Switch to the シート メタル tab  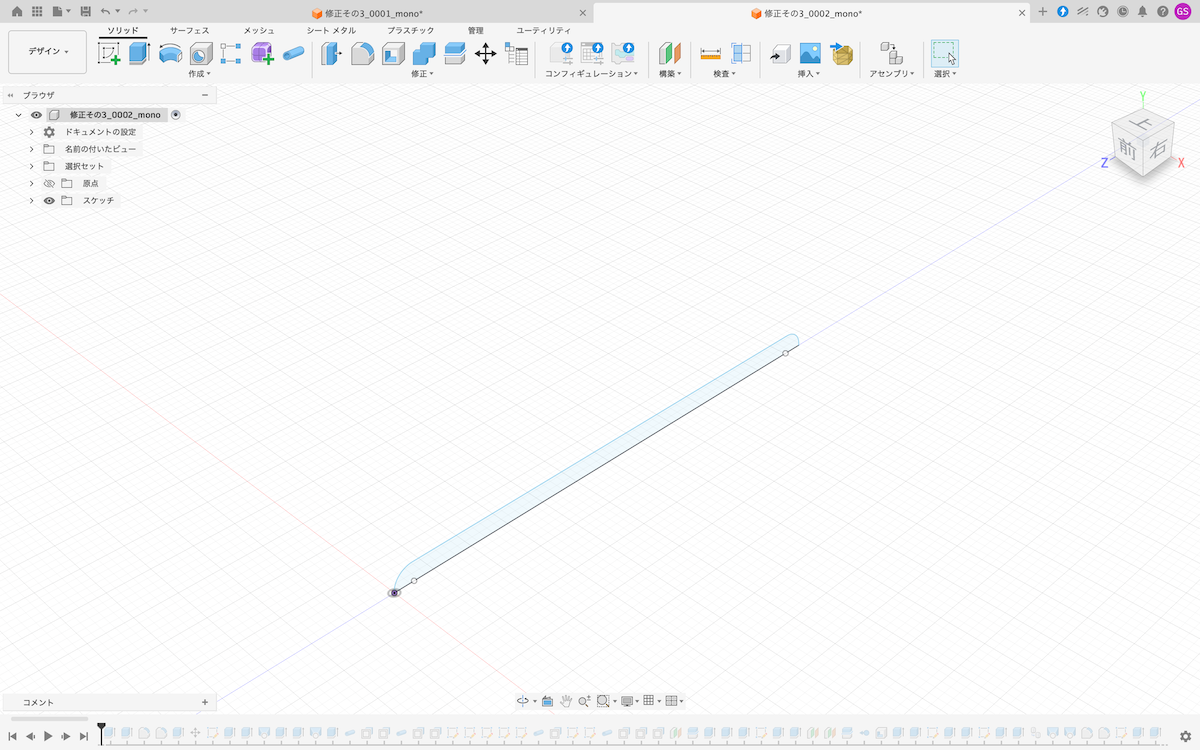(331, 31)
